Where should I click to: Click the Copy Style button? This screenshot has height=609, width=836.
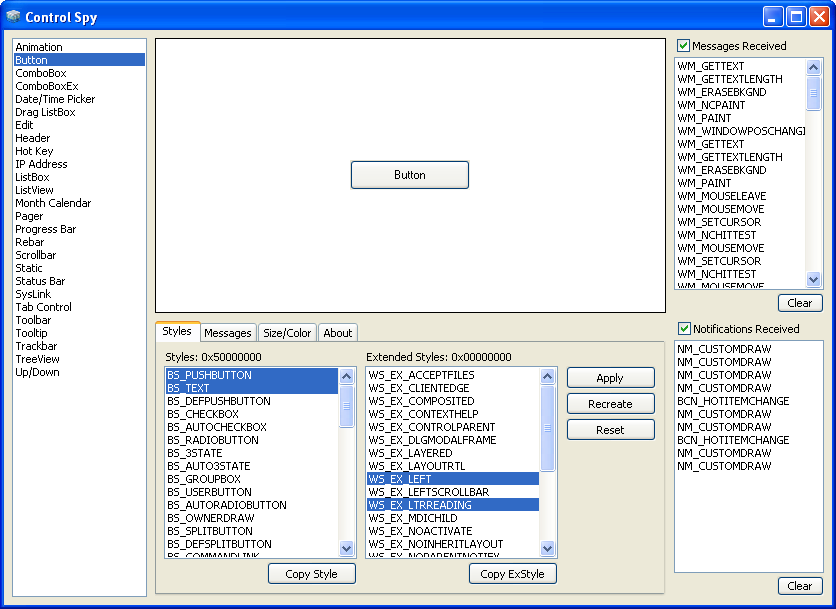pos(311,574)
